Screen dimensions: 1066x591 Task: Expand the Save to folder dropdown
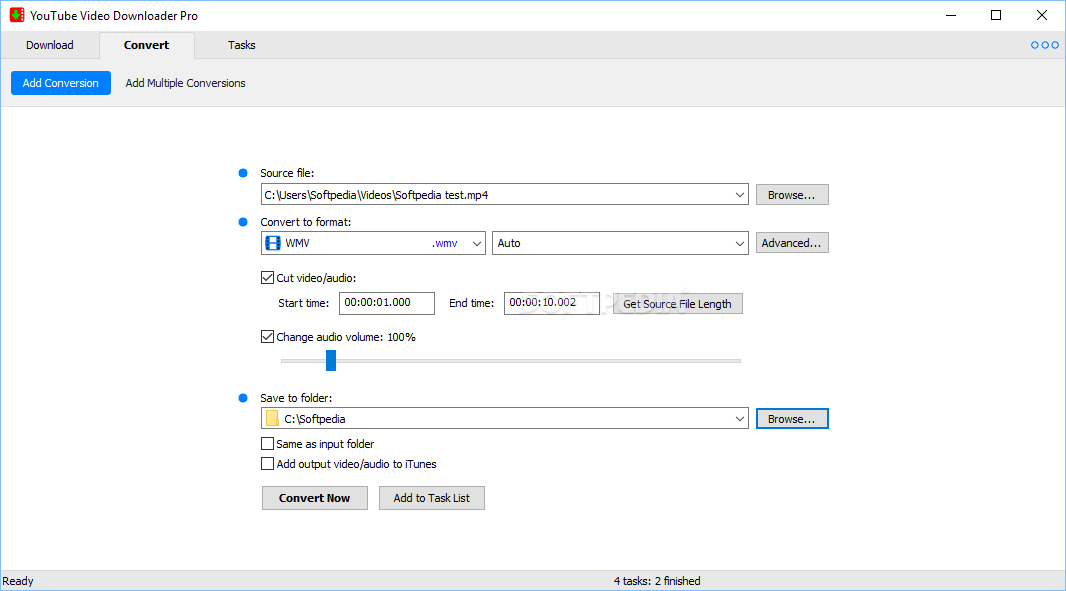click(x=740, y=418)
